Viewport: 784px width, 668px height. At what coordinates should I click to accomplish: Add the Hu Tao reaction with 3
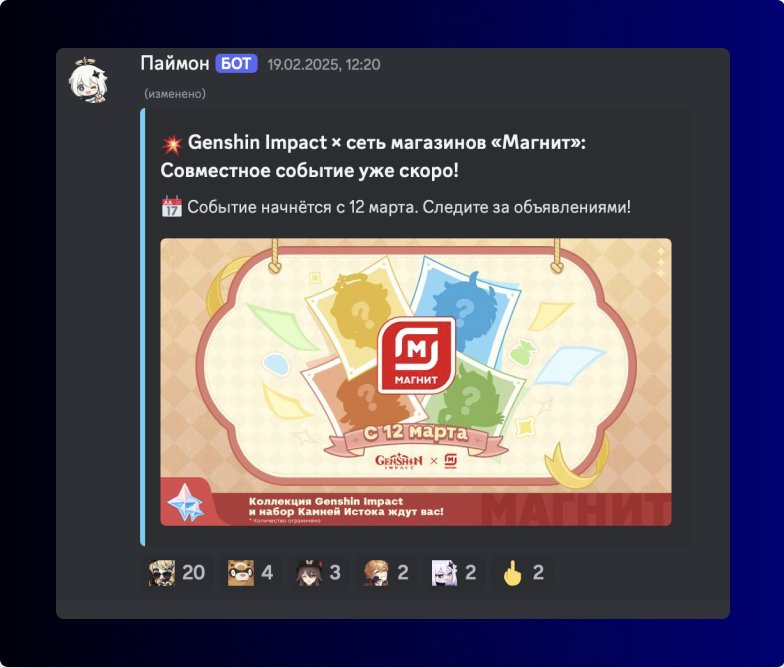[318, 572]
